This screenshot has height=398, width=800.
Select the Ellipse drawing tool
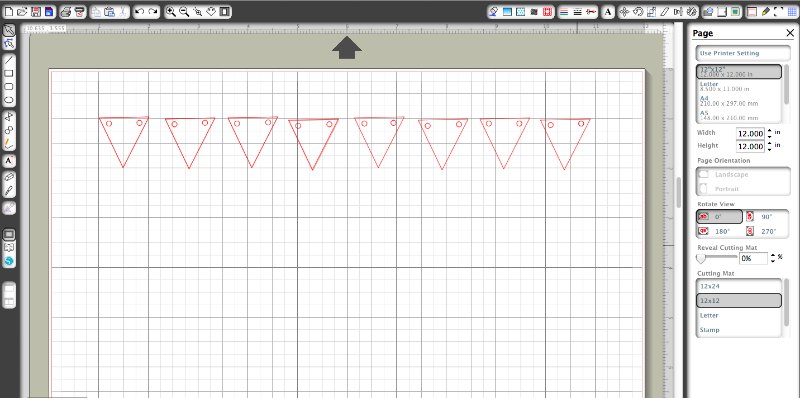click(9, 100)
